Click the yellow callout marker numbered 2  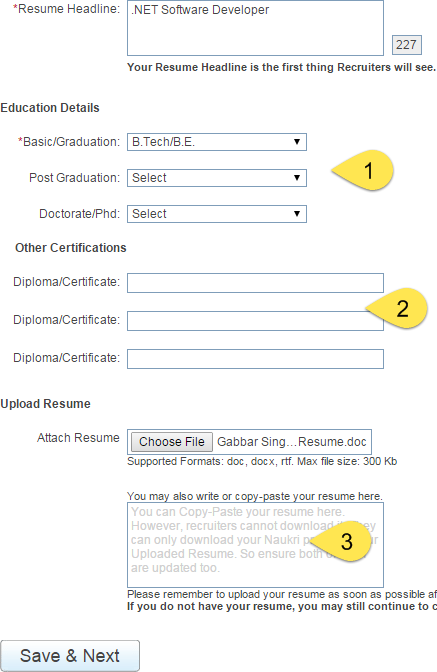(397, 308)
